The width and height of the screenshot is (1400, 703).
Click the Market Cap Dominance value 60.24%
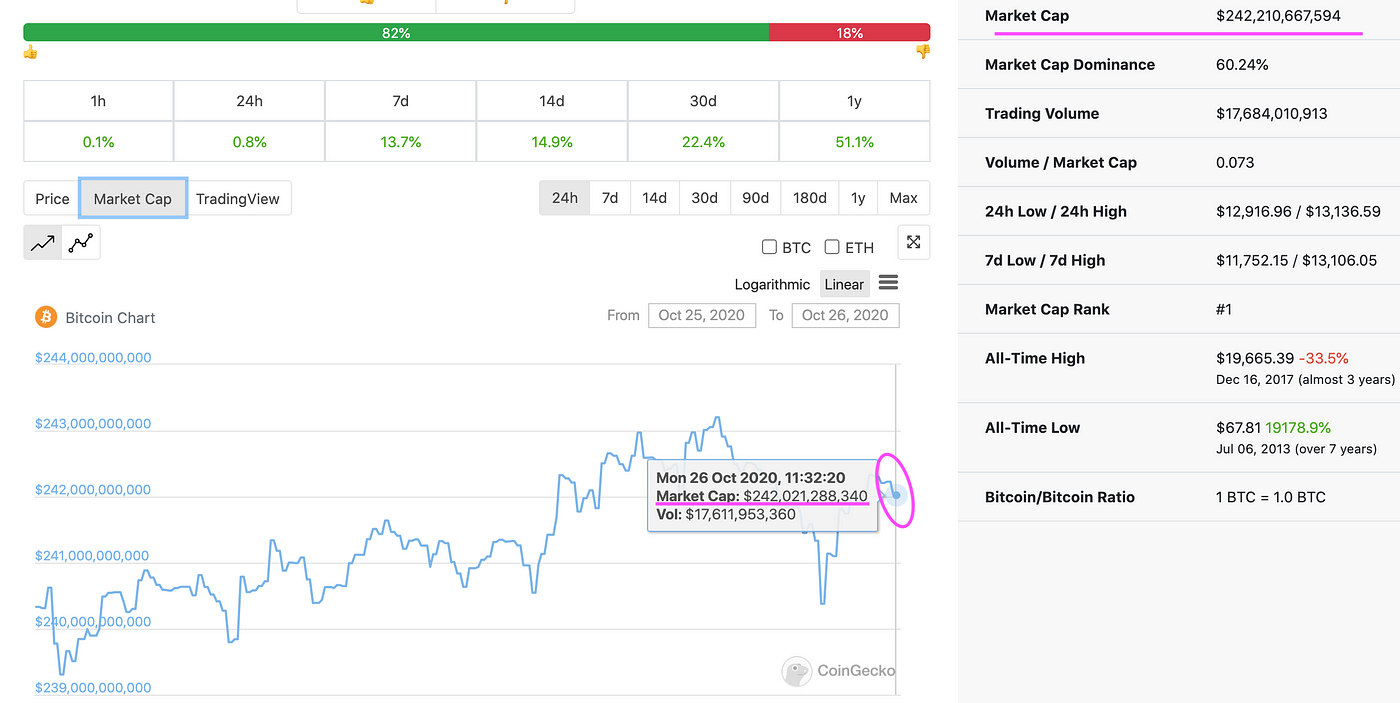pos(1242,65)
